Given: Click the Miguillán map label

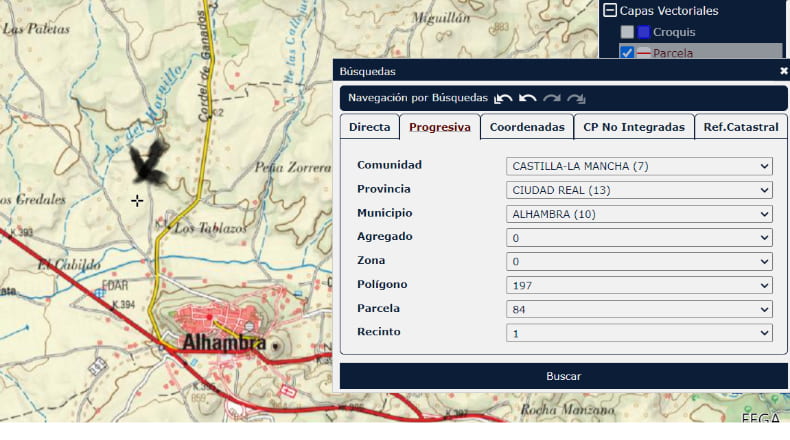Looking at the screenshot, I should click(441, 18).
